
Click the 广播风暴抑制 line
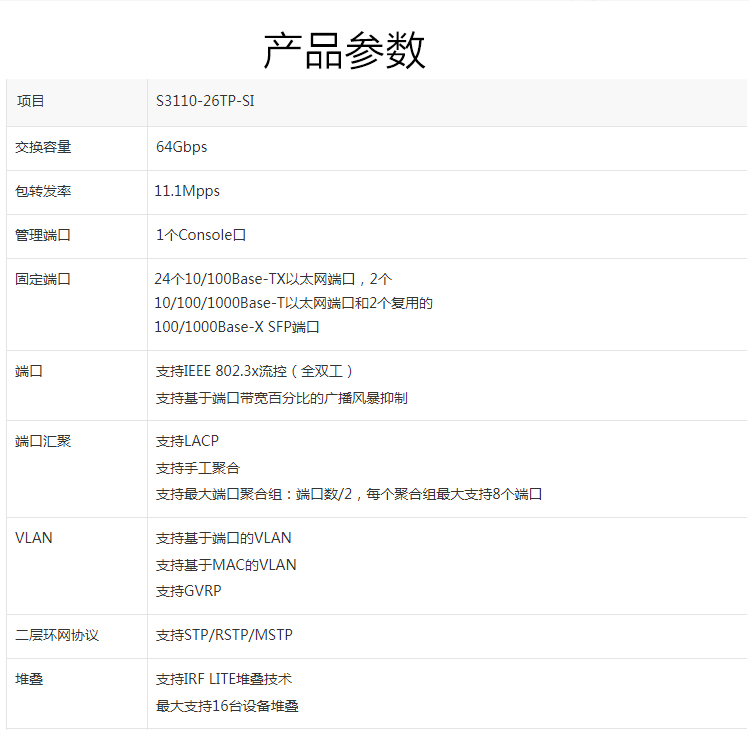click(282, 398)
